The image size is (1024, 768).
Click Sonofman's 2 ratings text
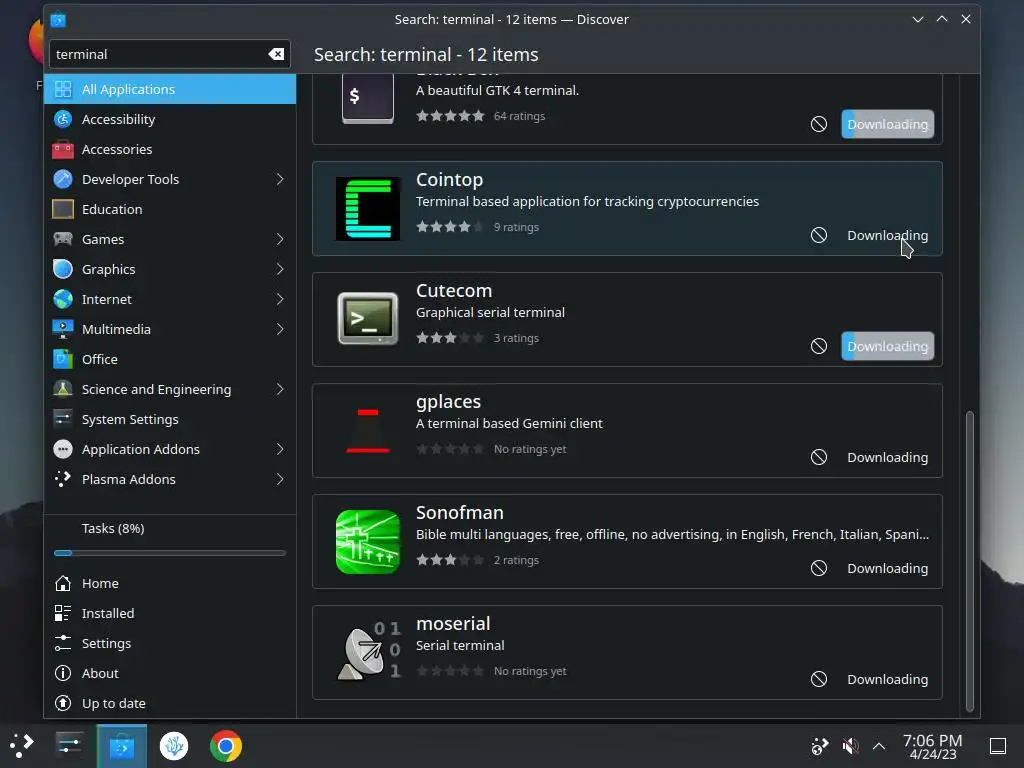(x=516, y=560)
